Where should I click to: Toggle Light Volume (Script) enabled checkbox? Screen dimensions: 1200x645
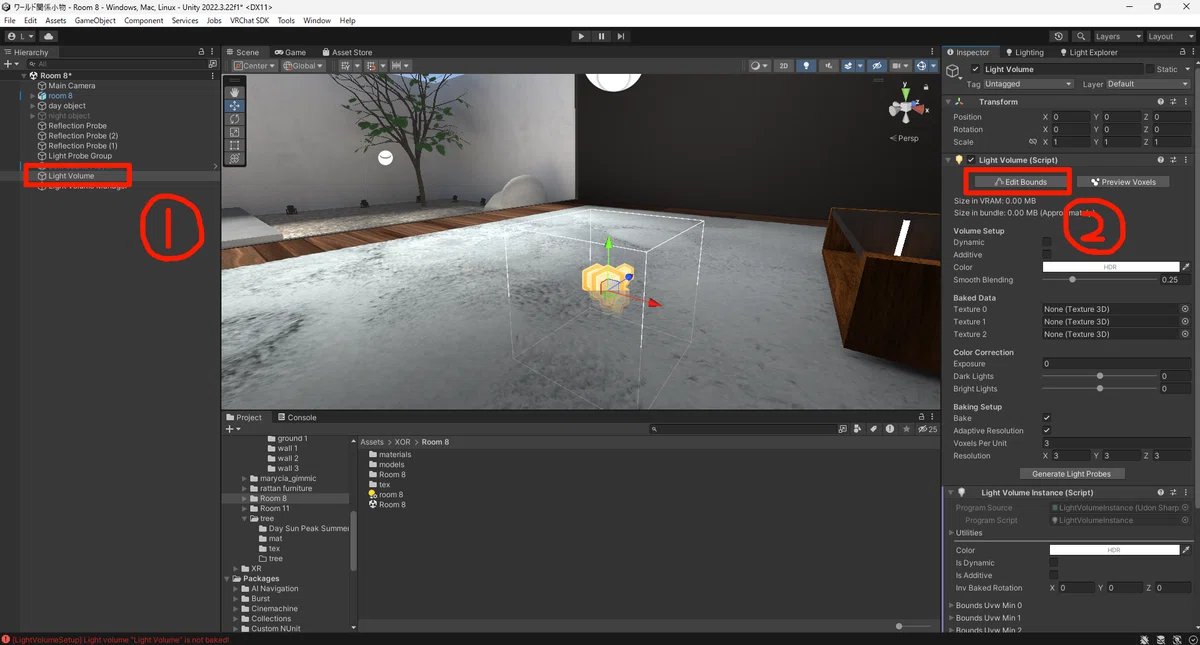point(971,160)
